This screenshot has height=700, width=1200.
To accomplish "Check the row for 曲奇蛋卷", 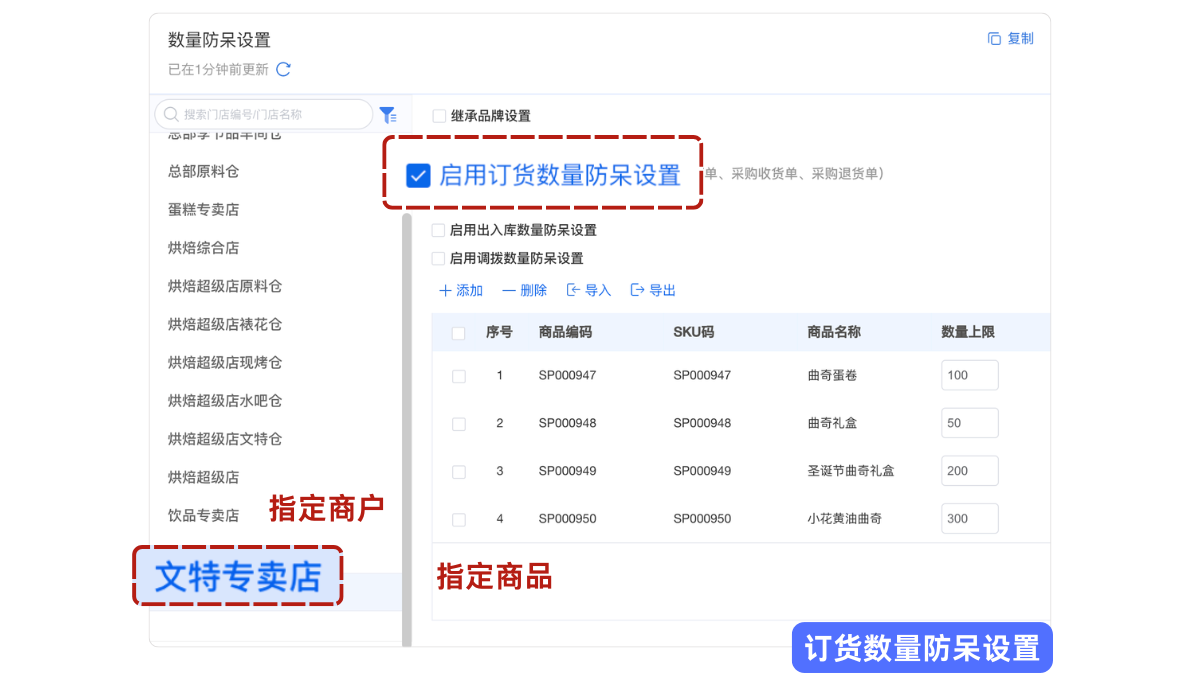I will 458,376.
